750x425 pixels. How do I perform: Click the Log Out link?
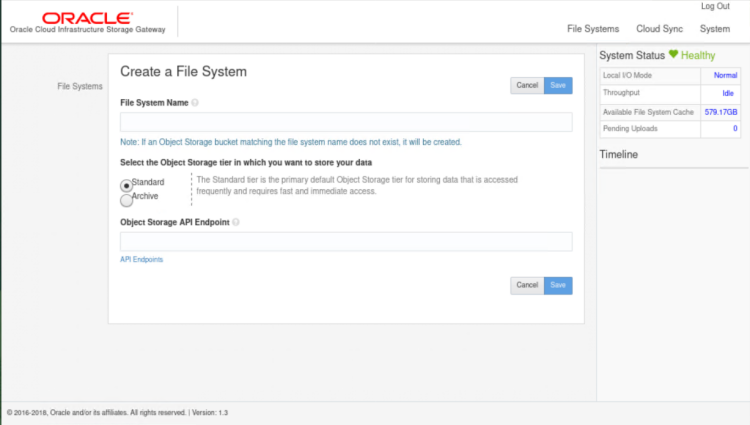(715, 7)
